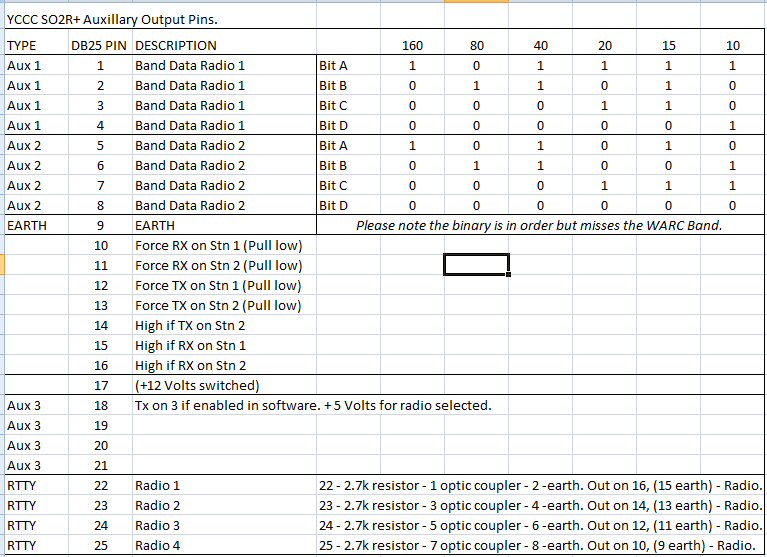Click 'High if RX on Stn 2' cell
The height and width of the screenshot is (557, 767).
tap(225, 366)
